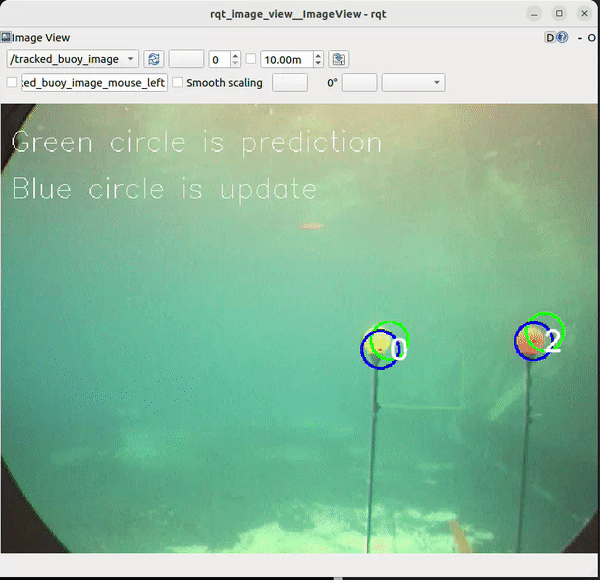
Task: Click the 'Image View' panel title
Action: [41, 37]
